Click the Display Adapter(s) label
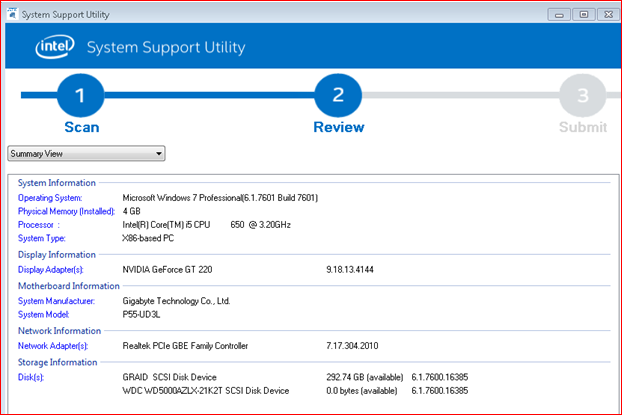 tap(50, 270)
